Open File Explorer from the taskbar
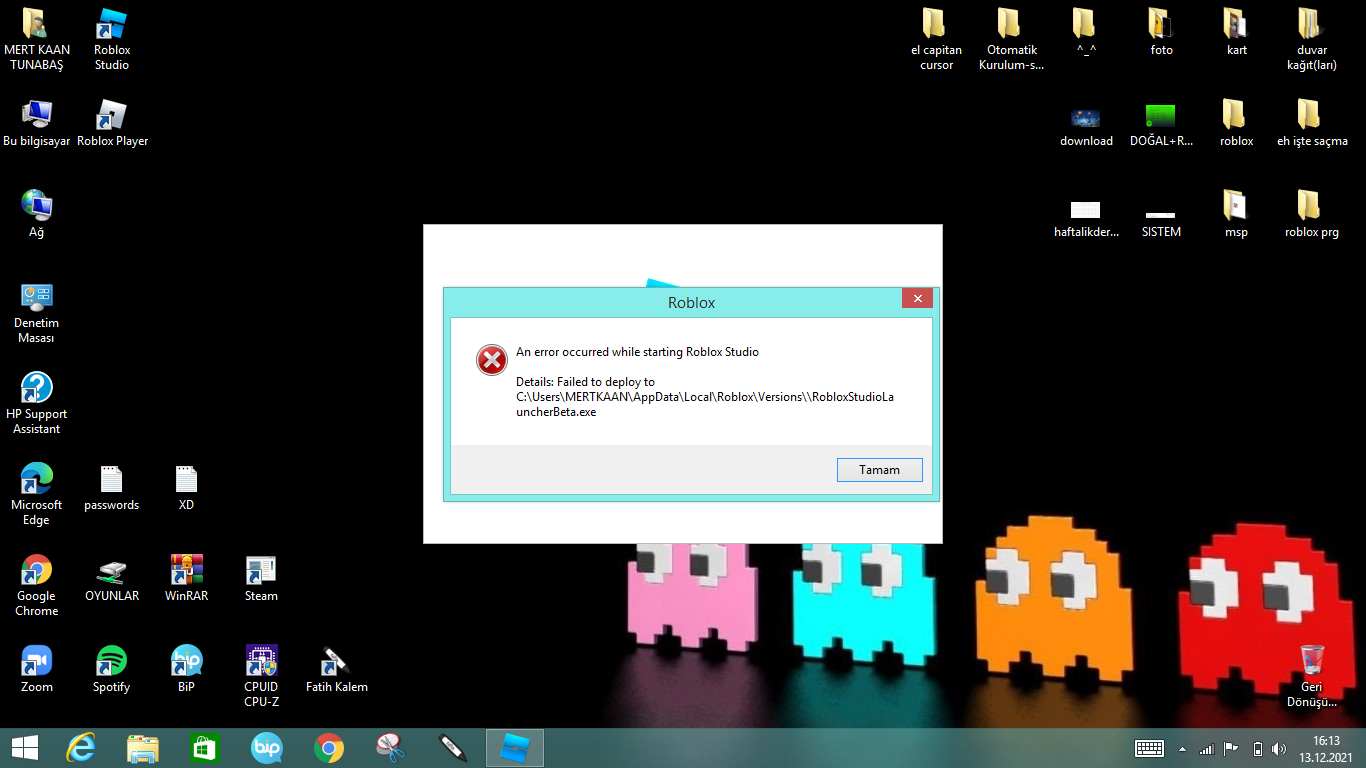The image size is (1366, 768). click(142, 748)
